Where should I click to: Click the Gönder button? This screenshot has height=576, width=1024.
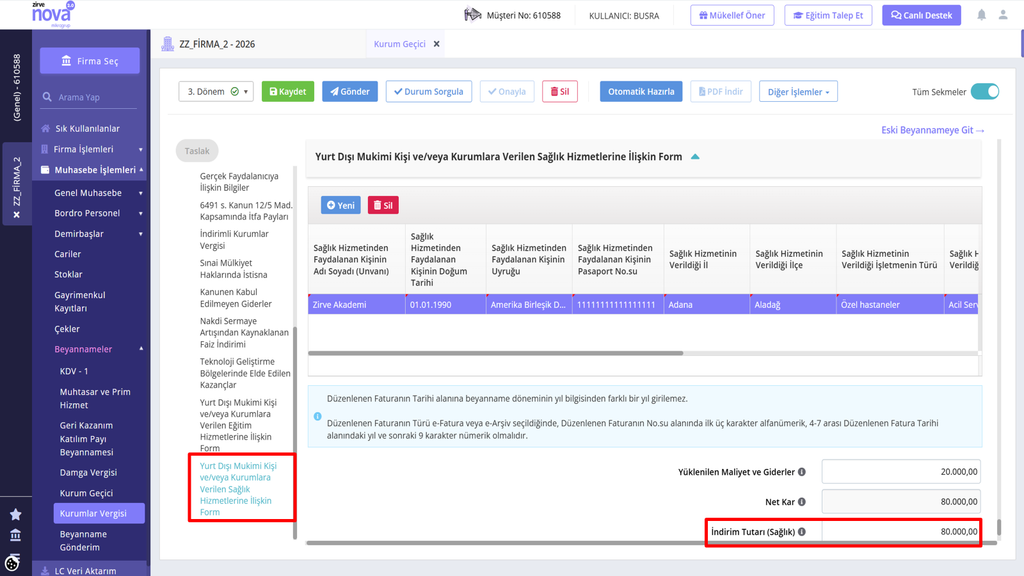click(x=350, y=91)
